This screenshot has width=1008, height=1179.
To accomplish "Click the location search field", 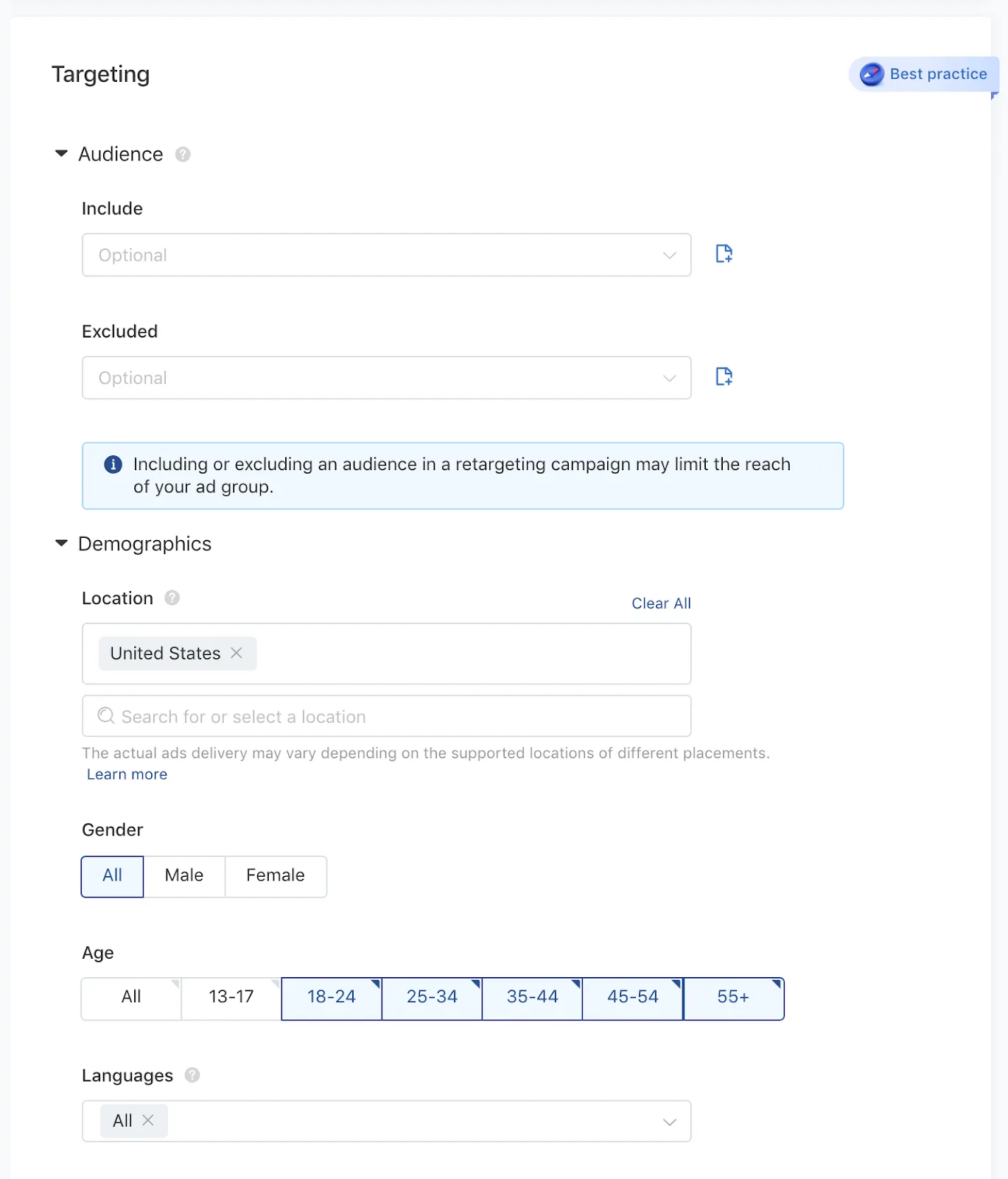I will tap(386, 716).
